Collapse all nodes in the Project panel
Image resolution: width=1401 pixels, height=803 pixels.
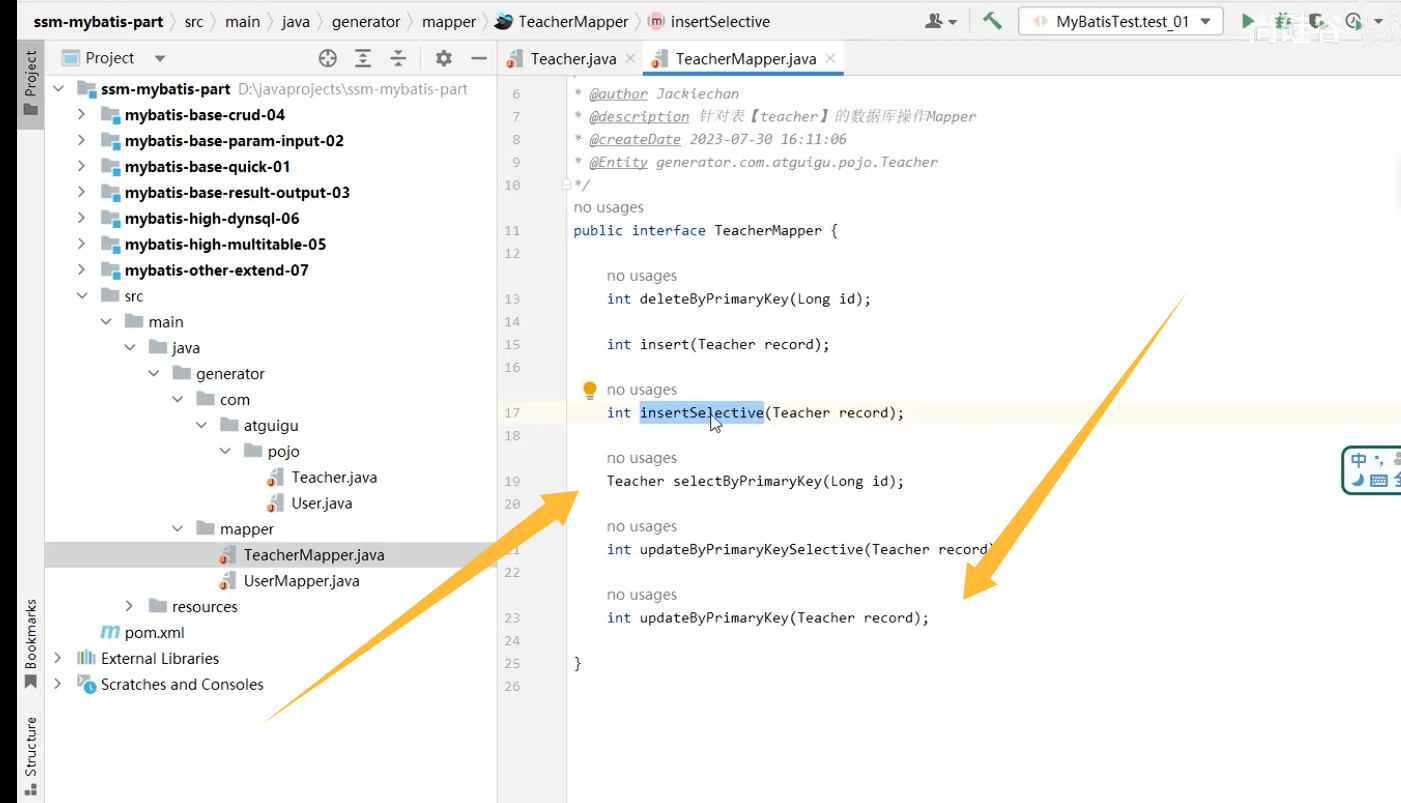click(x=398, y=58)
